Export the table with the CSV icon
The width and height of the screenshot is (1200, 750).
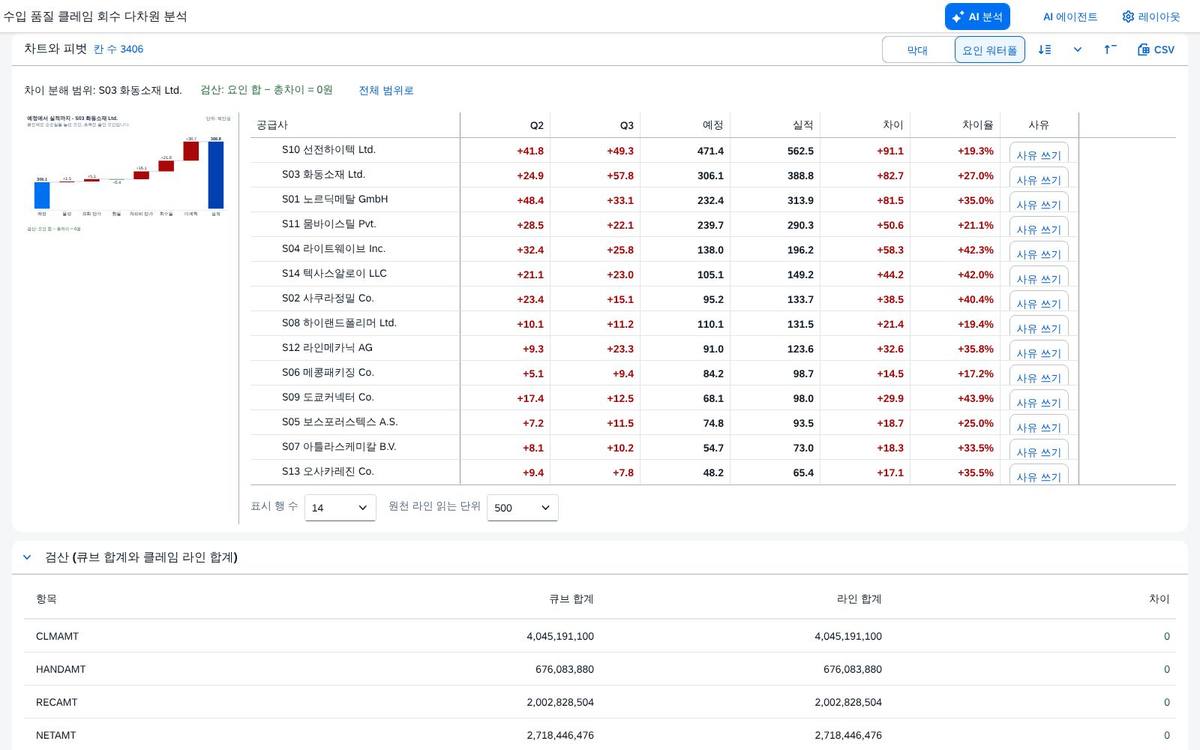[1156, 50]
